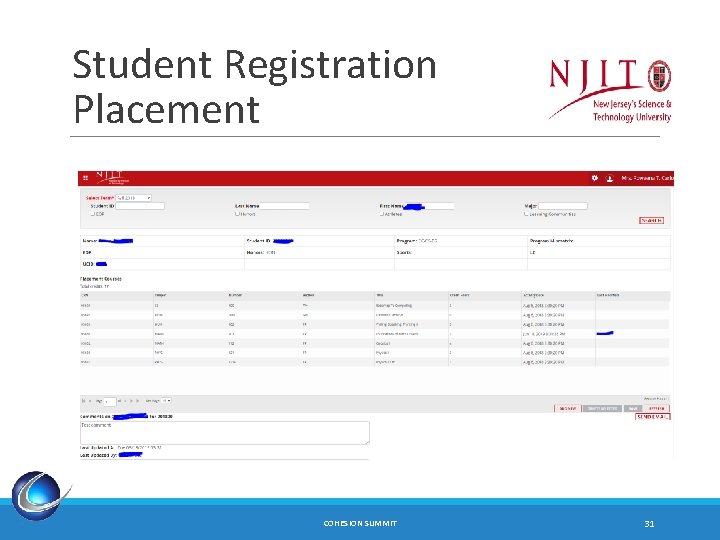
Task: Click inside the comments text area
Action: pos(225,433)
